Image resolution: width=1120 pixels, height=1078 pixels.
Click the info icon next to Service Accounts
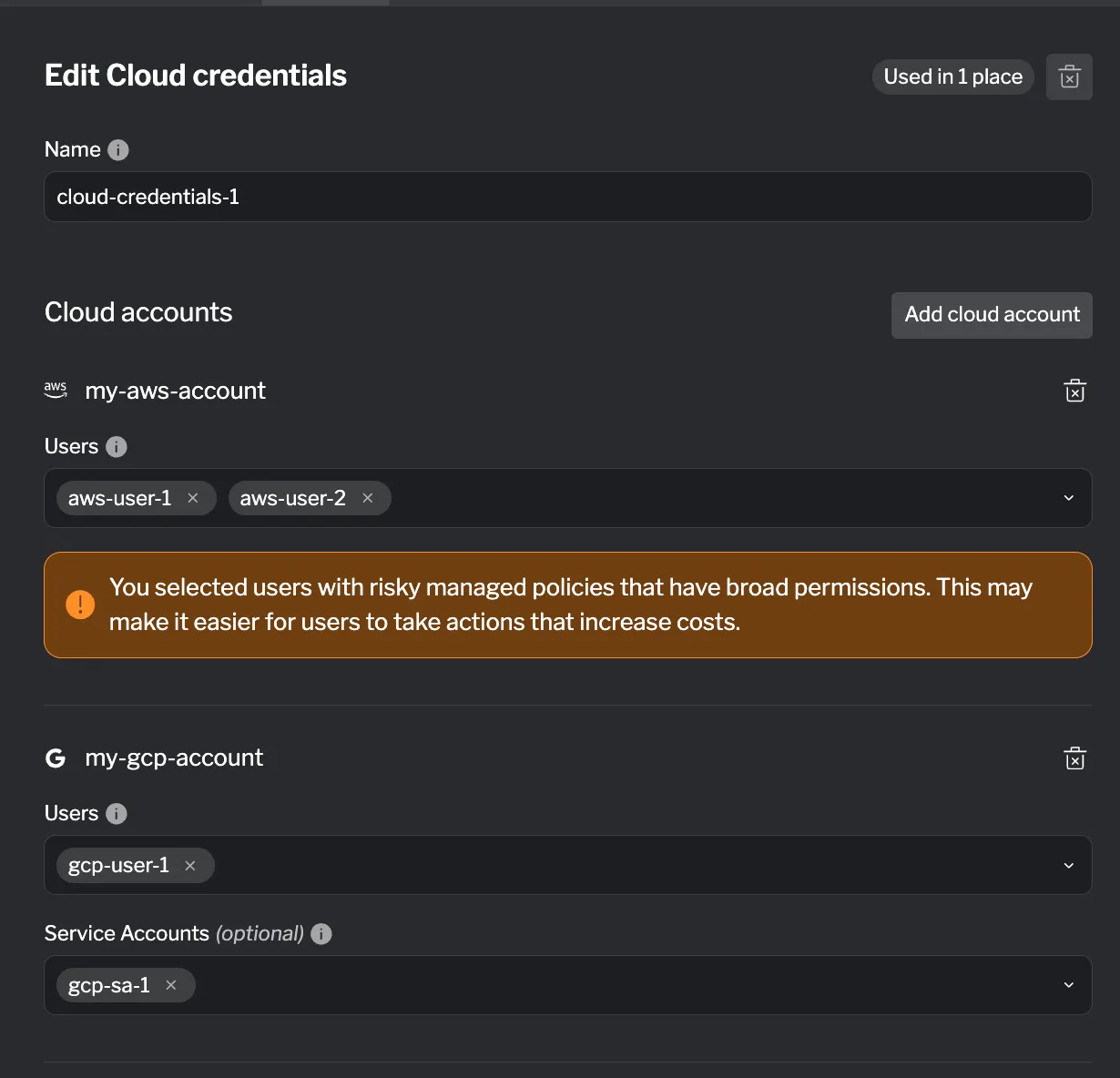[x=321, y=933]
